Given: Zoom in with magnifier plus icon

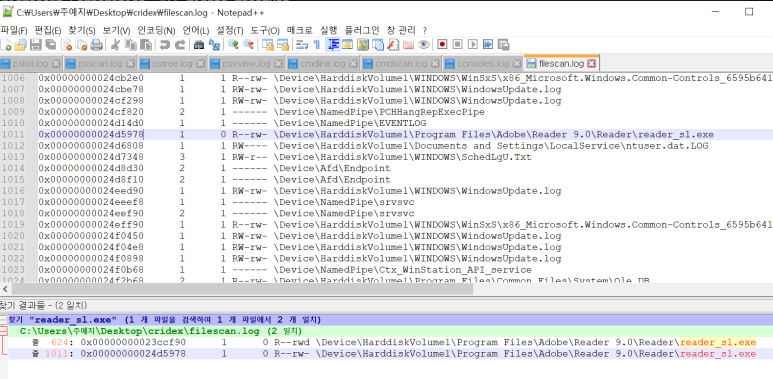Looking at the screenshot, I should click(233, 45).
